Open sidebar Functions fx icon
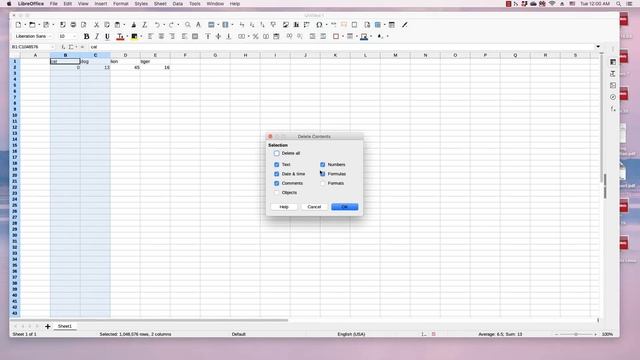The image size is (640, 360). 613,109
